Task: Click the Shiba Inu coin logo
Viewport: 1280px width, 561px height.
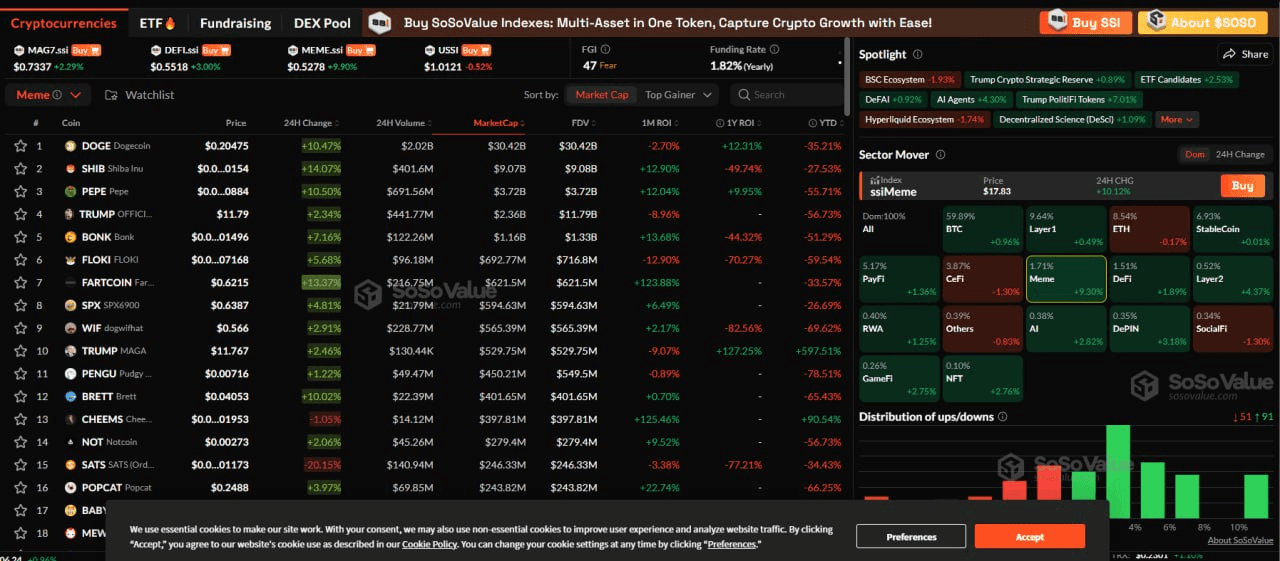Action: [x=70, y=169]
